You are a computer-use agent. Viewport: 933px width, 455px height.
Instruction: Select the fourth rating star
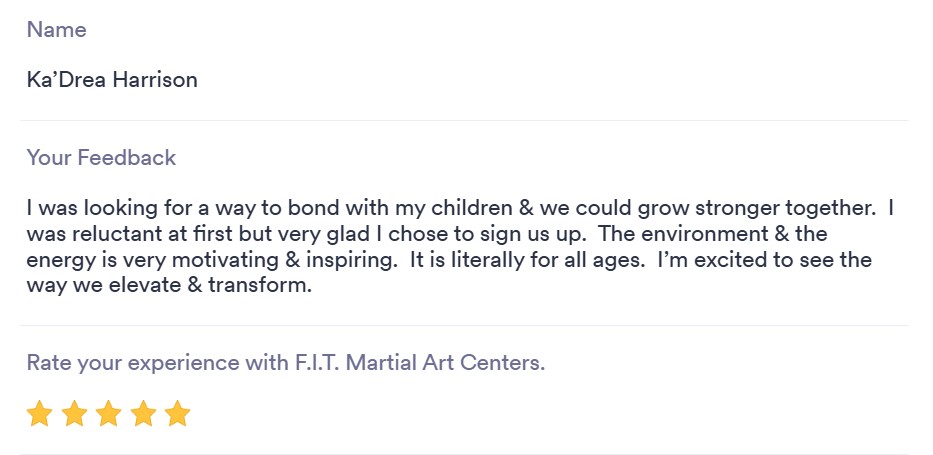143,413
